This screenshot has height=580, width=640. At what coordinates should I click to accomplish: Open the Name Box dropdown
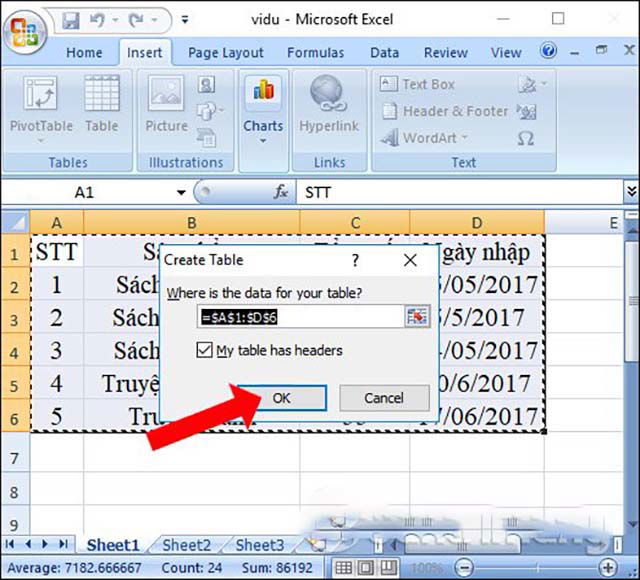click(181, 192)
